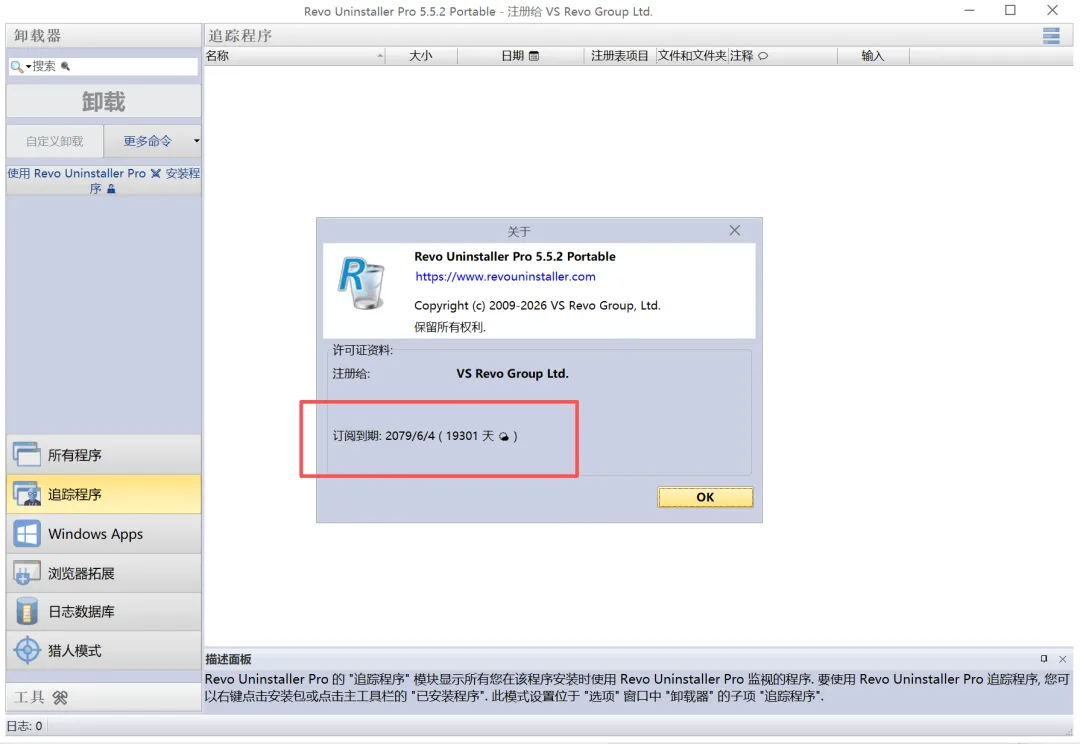Sort by 大小 column header

point(421,56)
